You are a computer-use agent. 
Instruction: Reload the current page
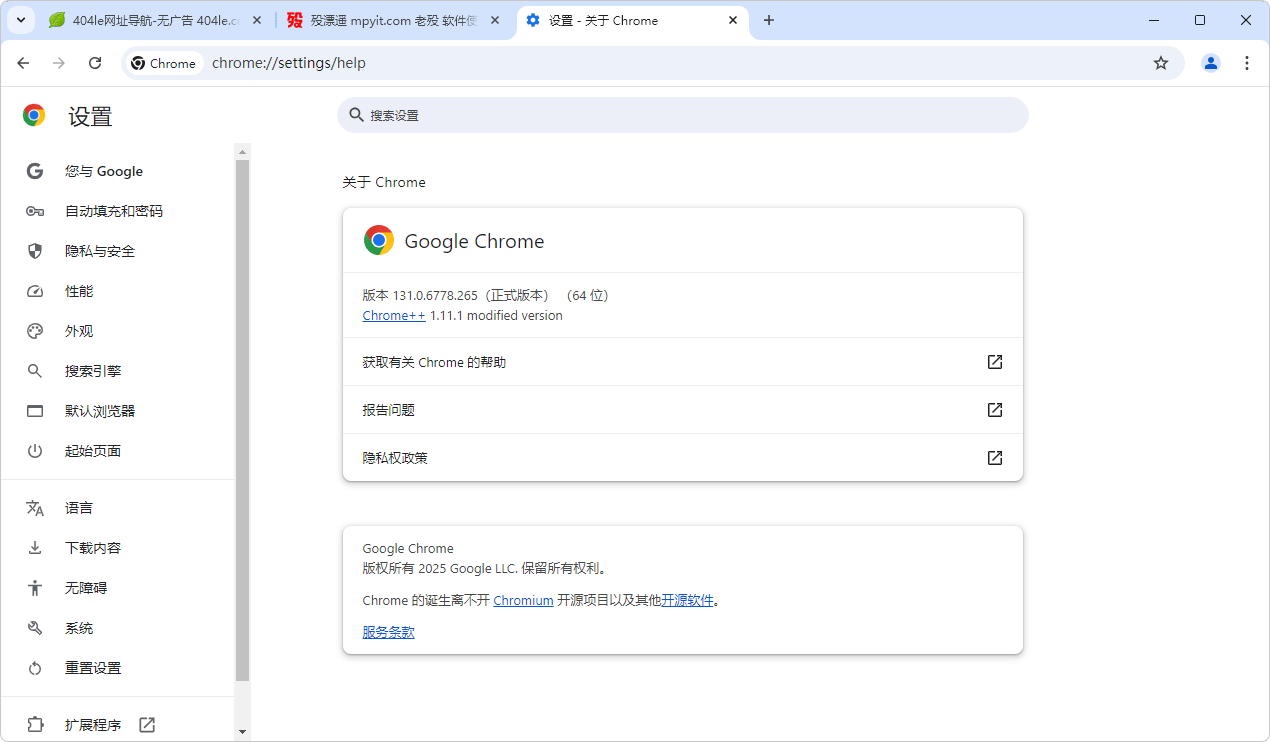pos(95,63)
